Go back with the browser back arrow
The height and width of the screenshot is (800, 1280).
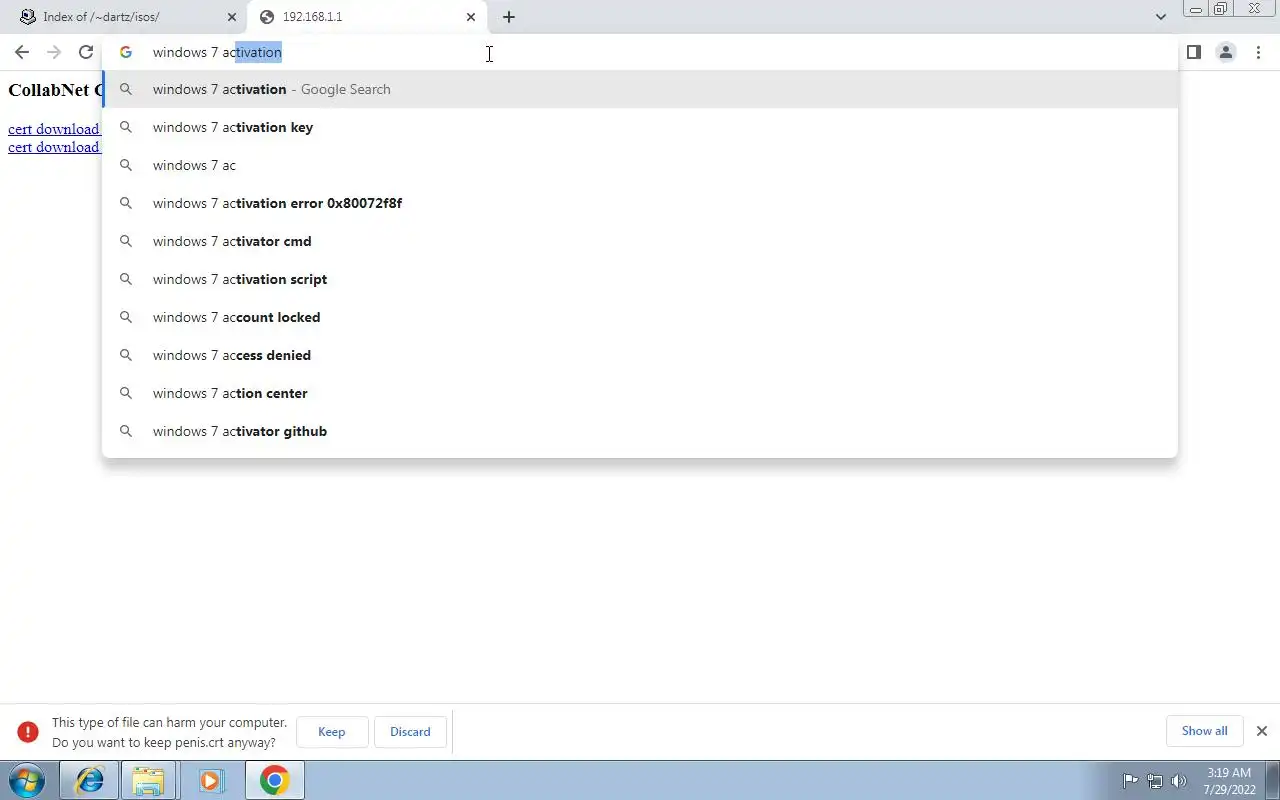(22, 52)
